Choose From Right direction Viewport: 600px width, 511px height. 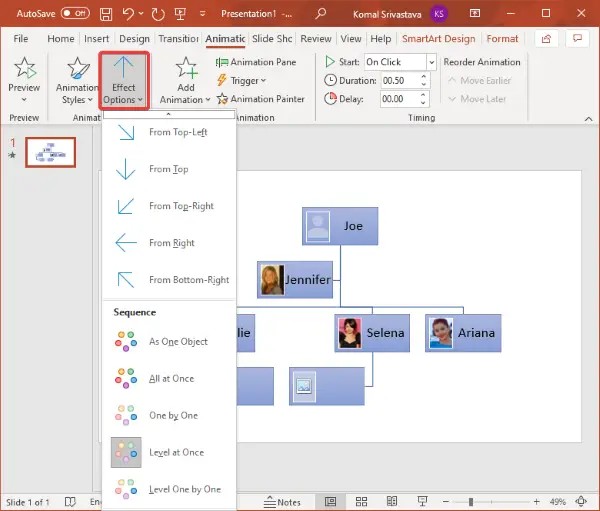169,243
